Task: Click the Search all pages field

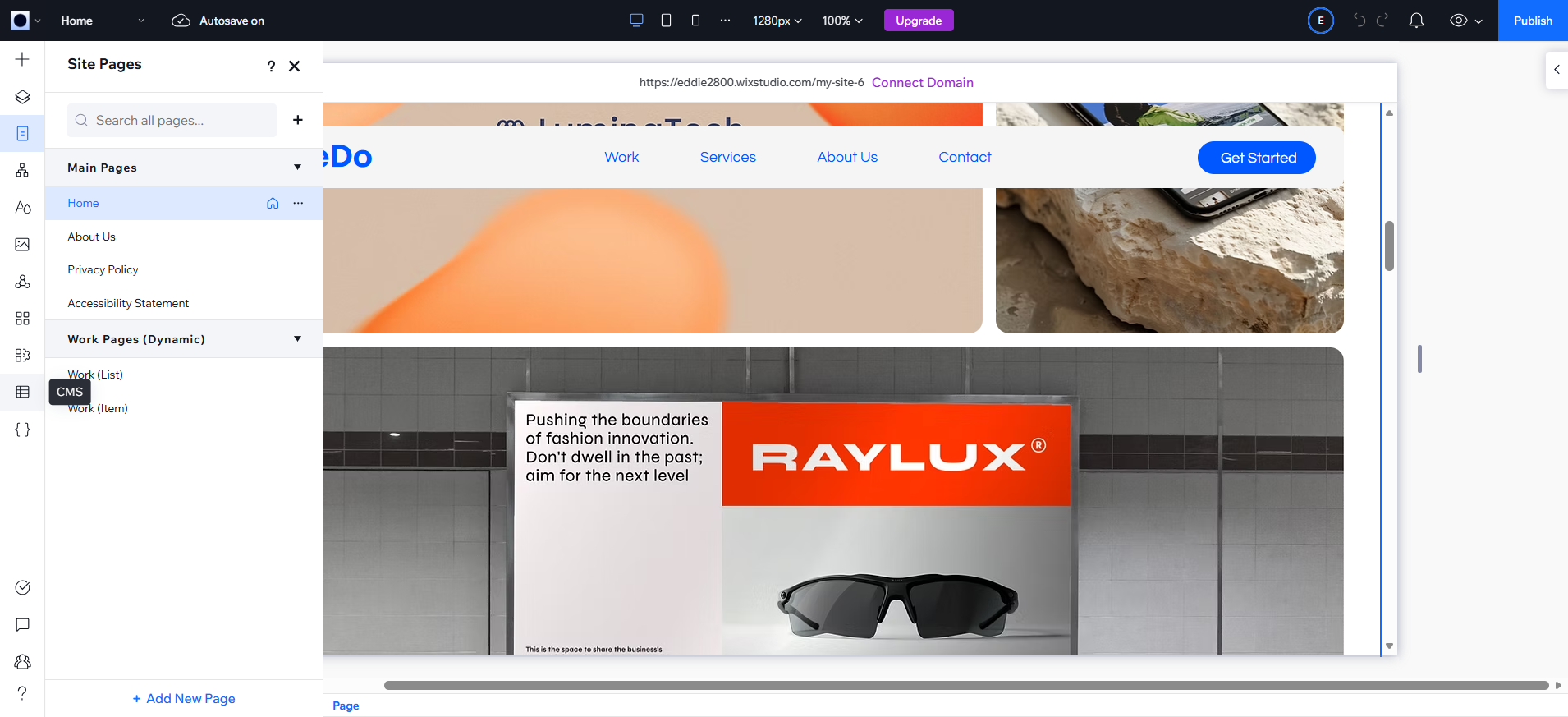Action: [172, 120]
